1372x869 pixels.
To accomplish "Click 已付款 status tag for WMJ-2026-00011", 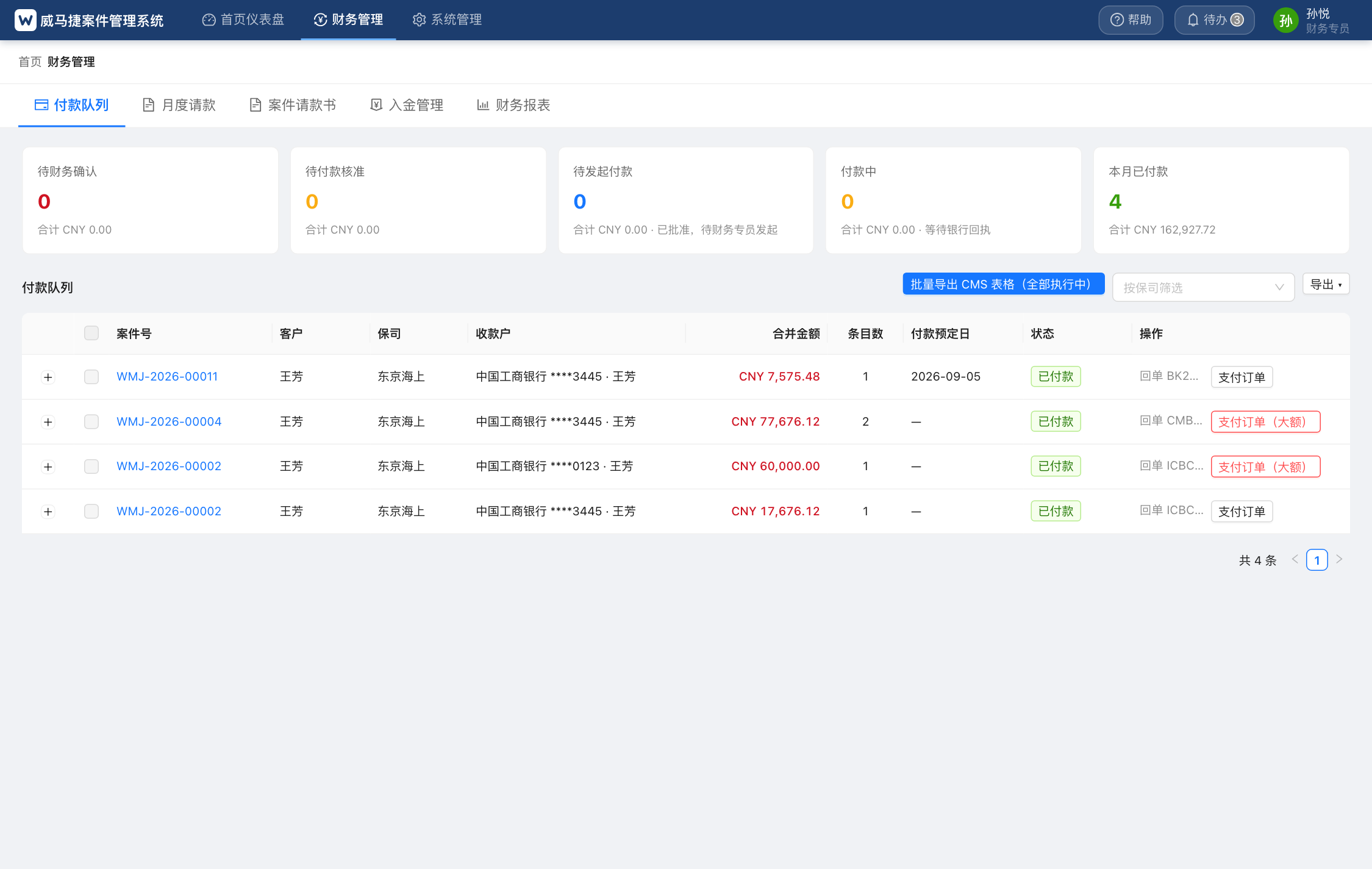I will 1056,377.
